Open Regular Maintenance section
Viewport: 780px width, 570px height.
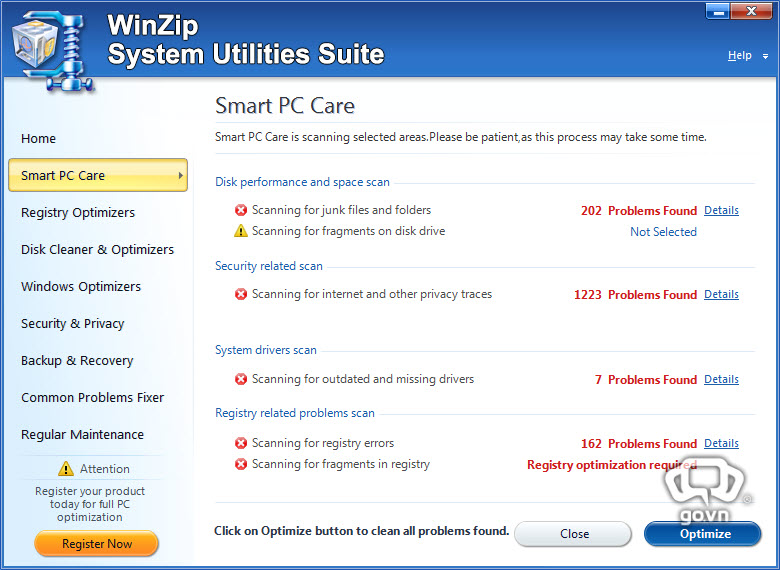[82, 435]
